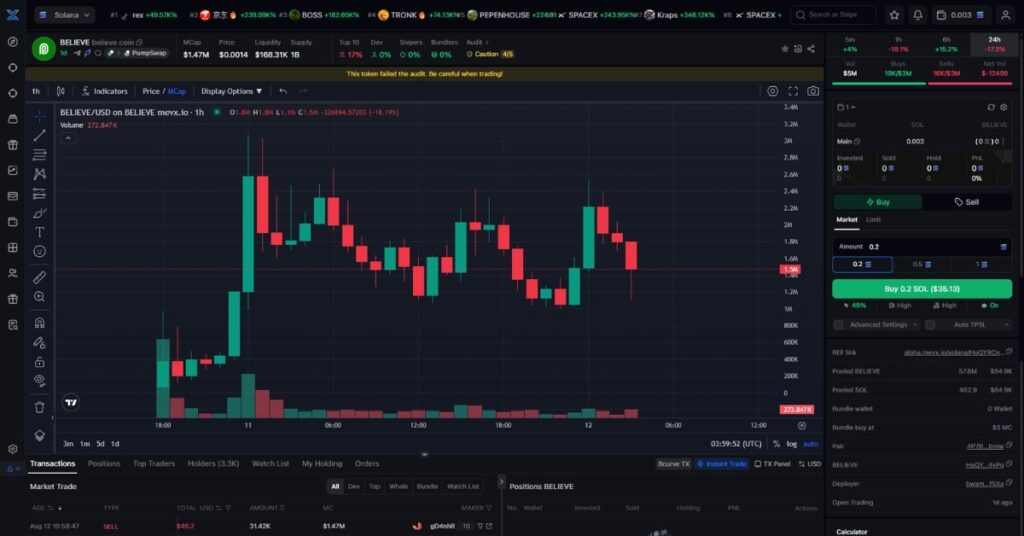Open the 1h chart interval selector
The height and width of the screenshot is (536, 1024).
[36, 91]
